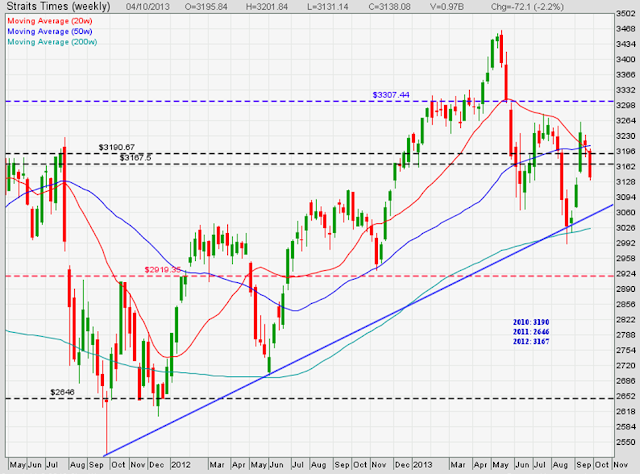Click price axis value "2550"
Image resolution: width=640 pixels, height=474 pixels.
(625, 442)
